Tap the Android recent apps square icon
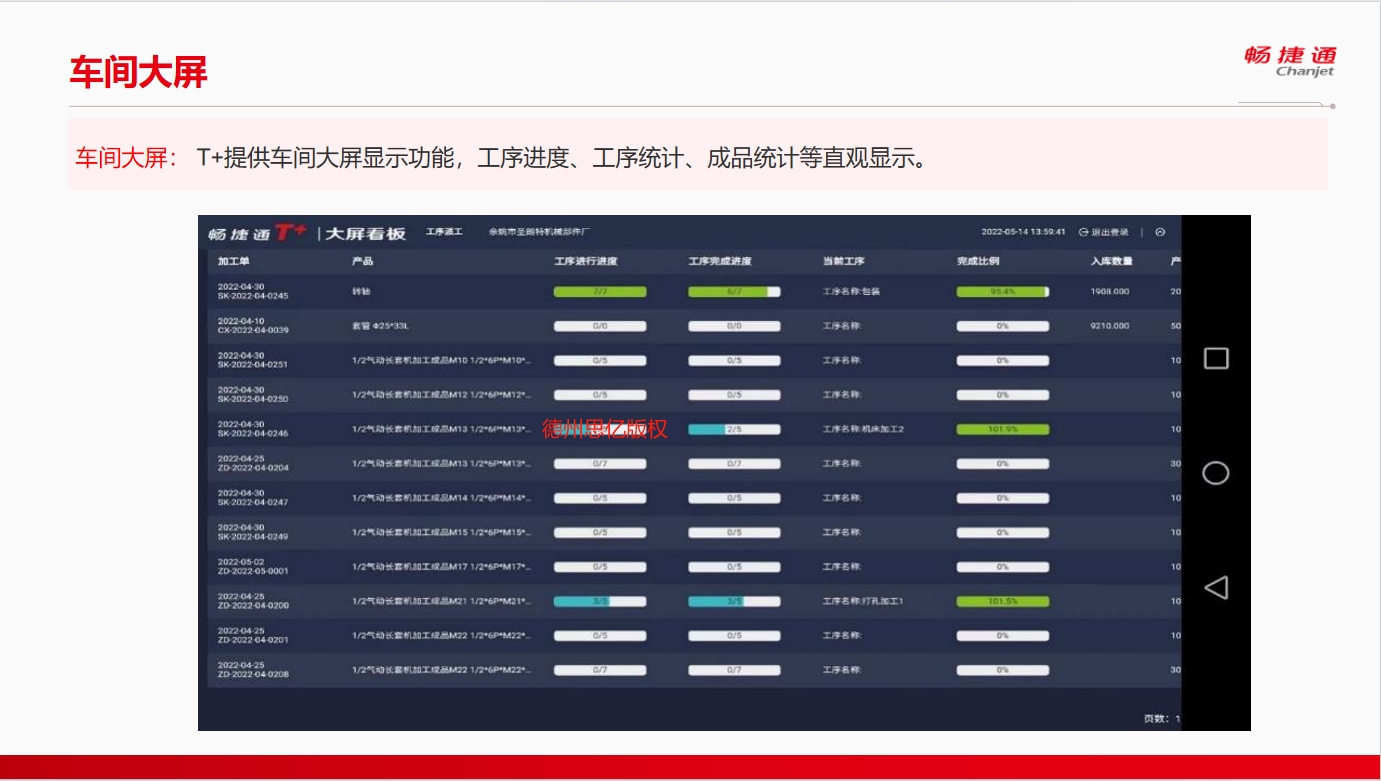Viewport: 1381px width, 781px height. point(1216,358)
